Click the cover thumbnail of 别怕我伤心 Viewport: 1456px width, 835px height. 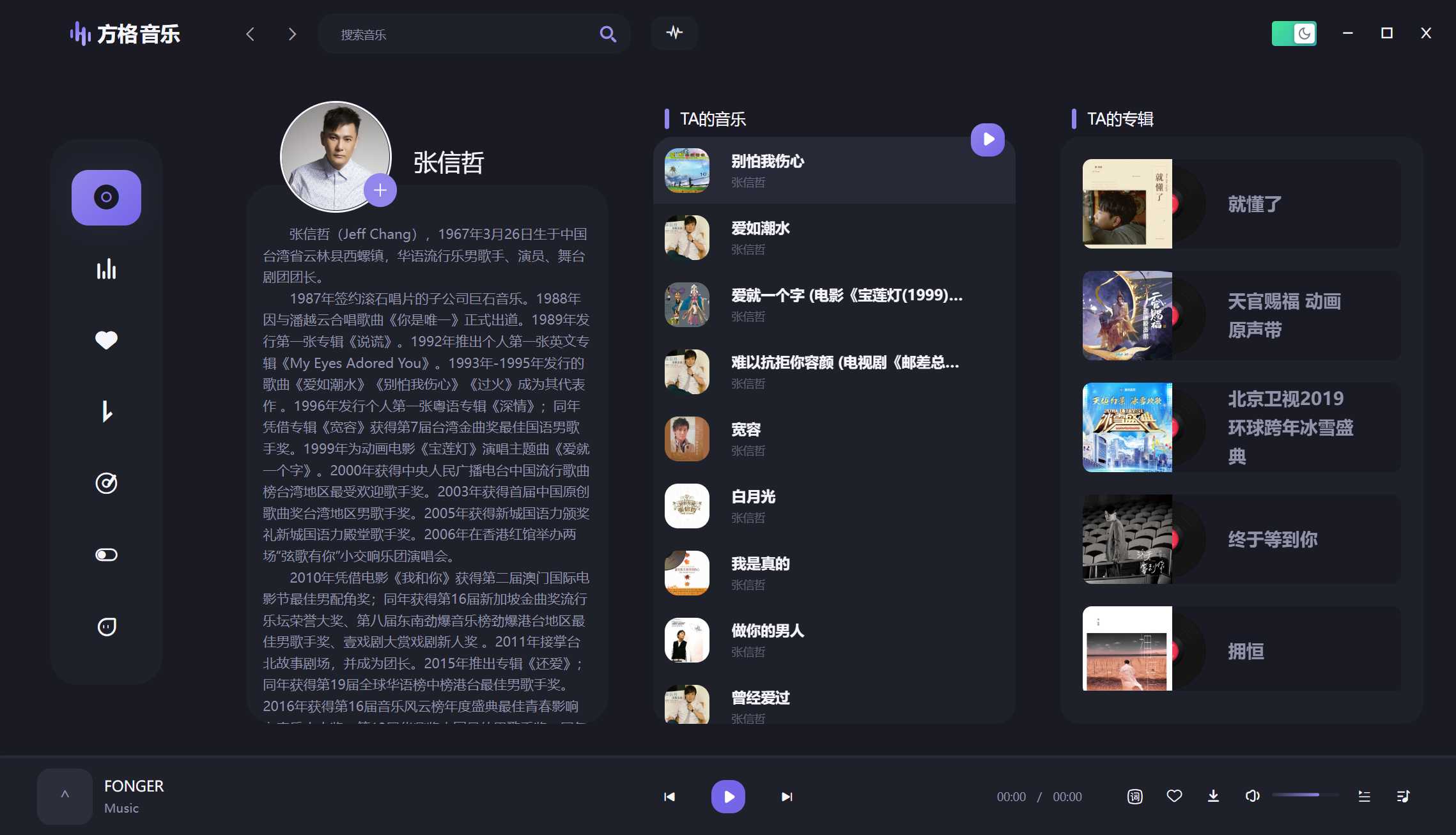[687, 171]
